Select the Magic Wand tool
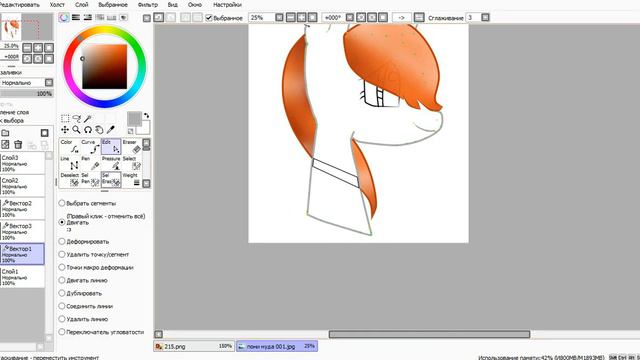 [x=88, y=119]
